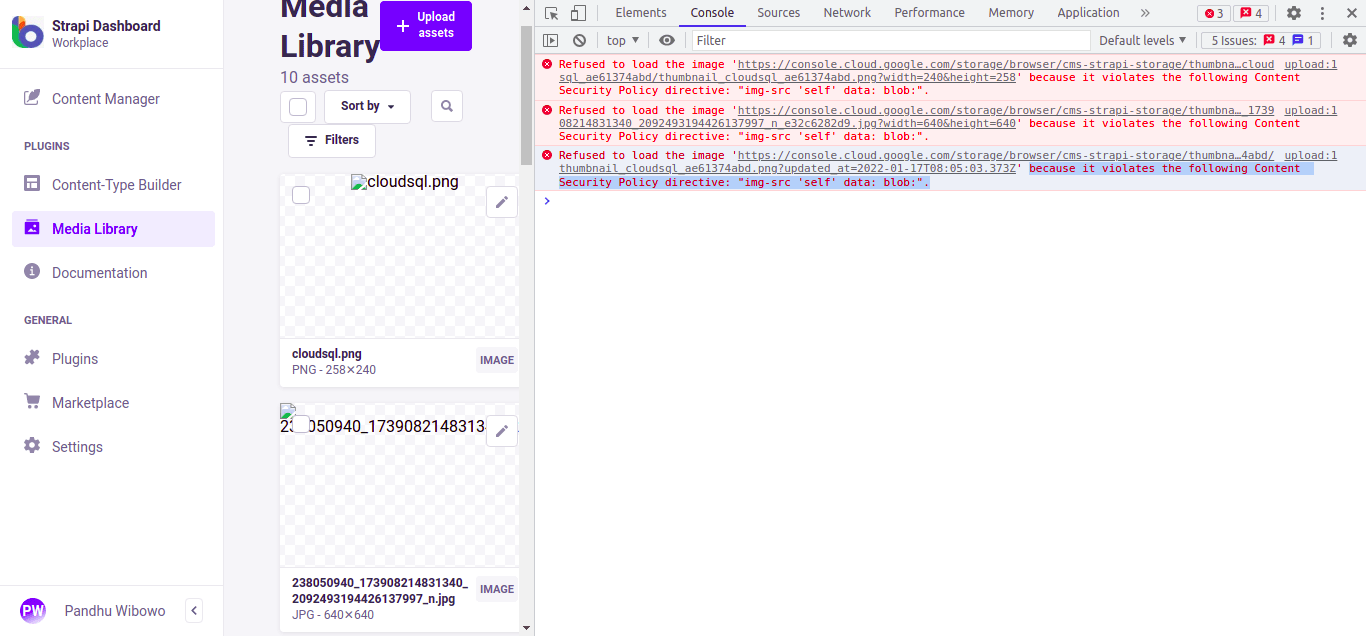Click the console Filter input field
Screen dimensions: 1366x636
pos(890,40)
